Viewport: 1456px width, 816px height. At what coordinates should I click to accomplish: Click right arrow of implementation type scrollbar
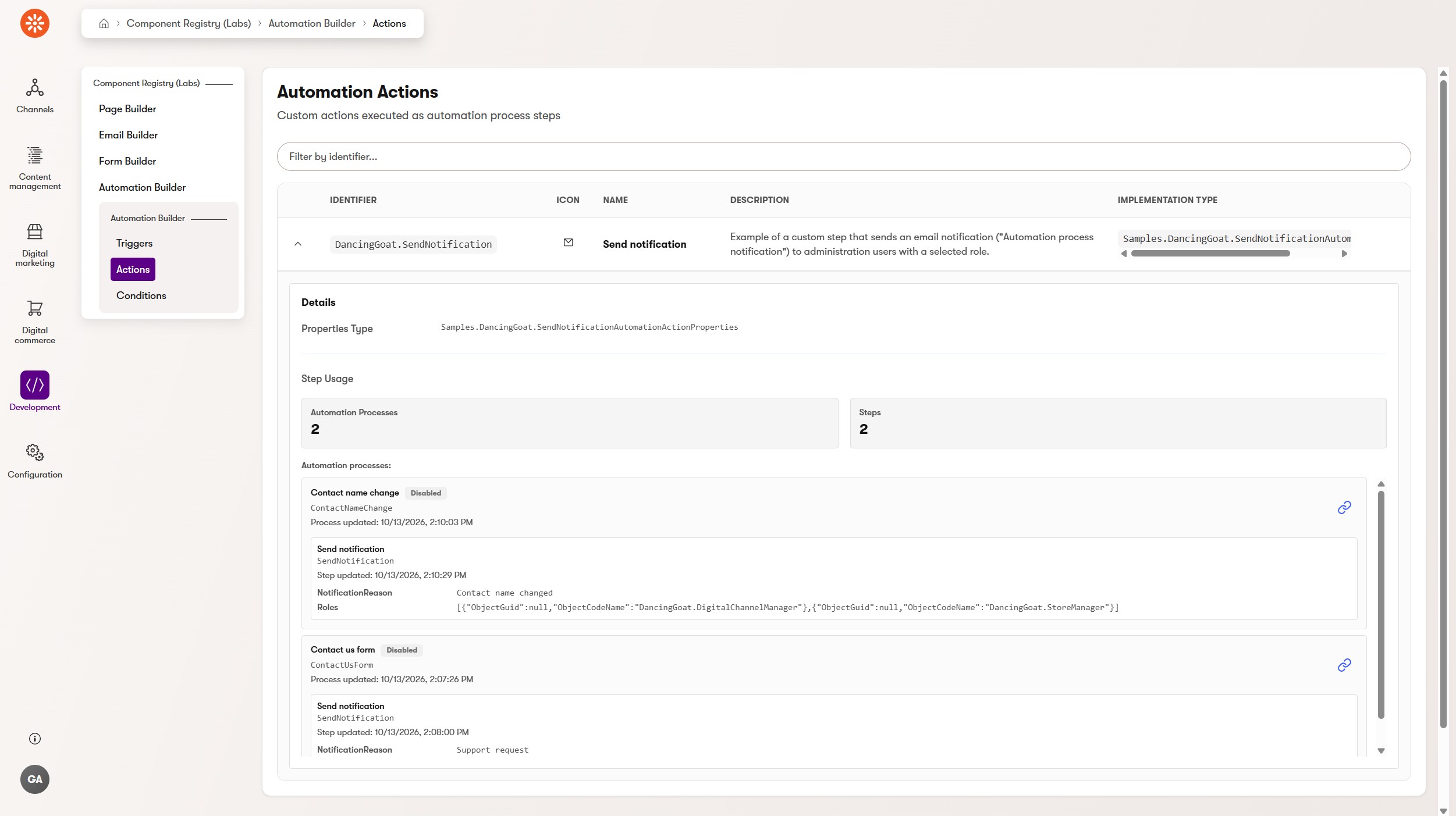(x=1344, y=254)
